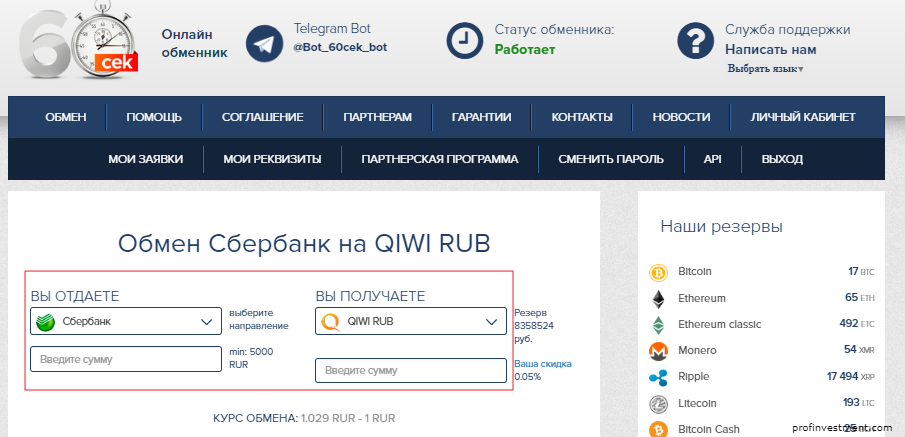Click the QIWI orange logo in dropdown

coord(330,322)
